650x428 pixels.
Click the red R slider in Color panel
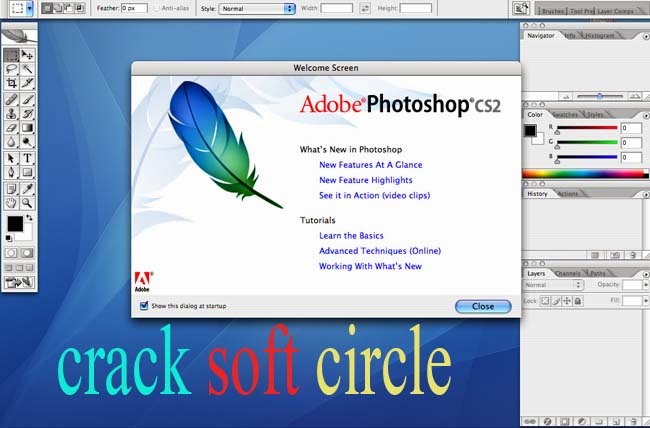(587, 128)
